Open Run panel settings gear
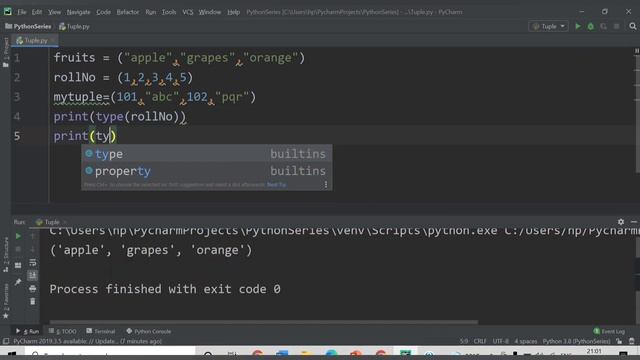Screen dimensions: 640x360 621,222
